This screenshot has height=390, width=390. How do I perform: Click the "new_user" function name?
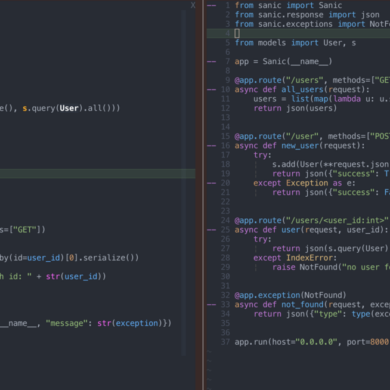pos(300,146)
